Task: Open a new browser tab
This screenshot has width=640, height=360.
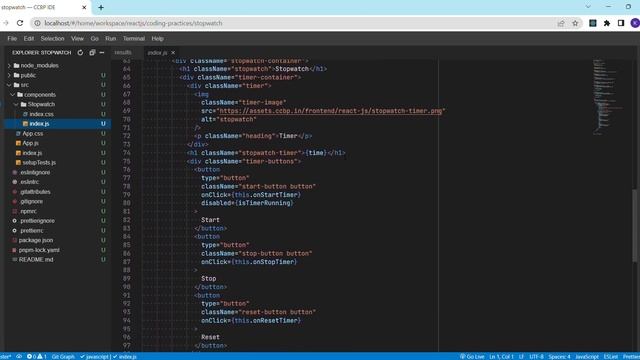Action: point(101,7)
